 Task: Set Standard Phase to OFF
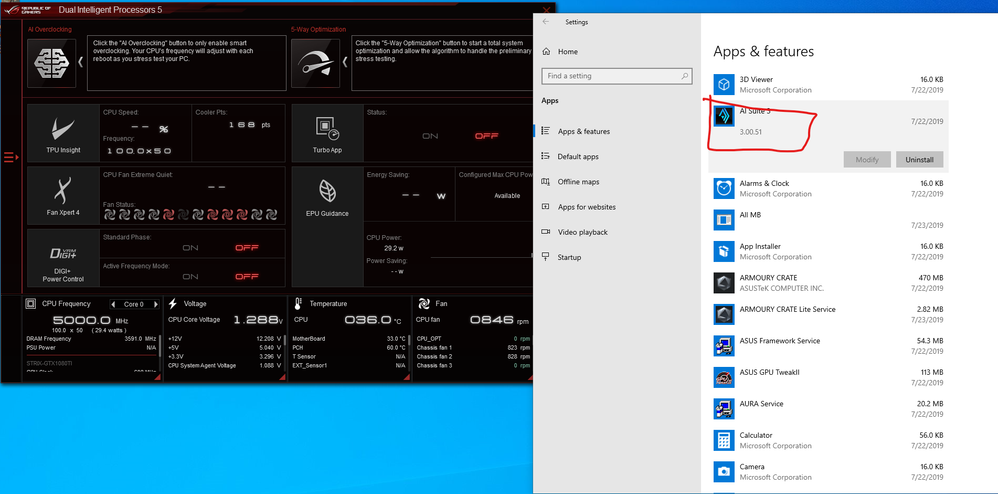coord(247,248)
